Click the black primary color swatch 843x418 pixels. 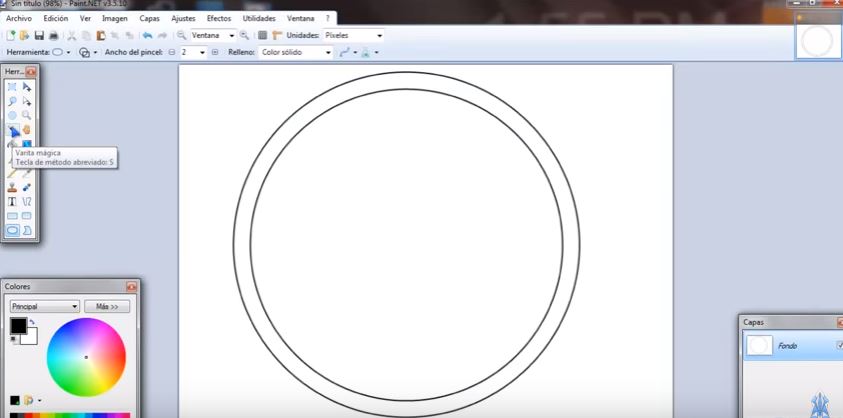[x=18, y=326]
